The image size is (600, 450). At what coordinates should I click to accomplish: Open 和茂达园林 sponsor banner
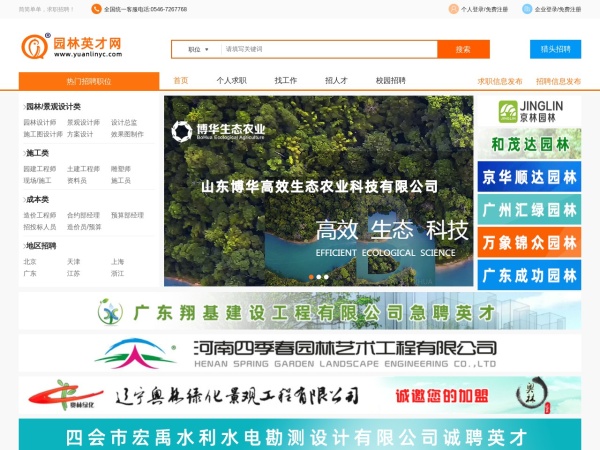(530, 144)
